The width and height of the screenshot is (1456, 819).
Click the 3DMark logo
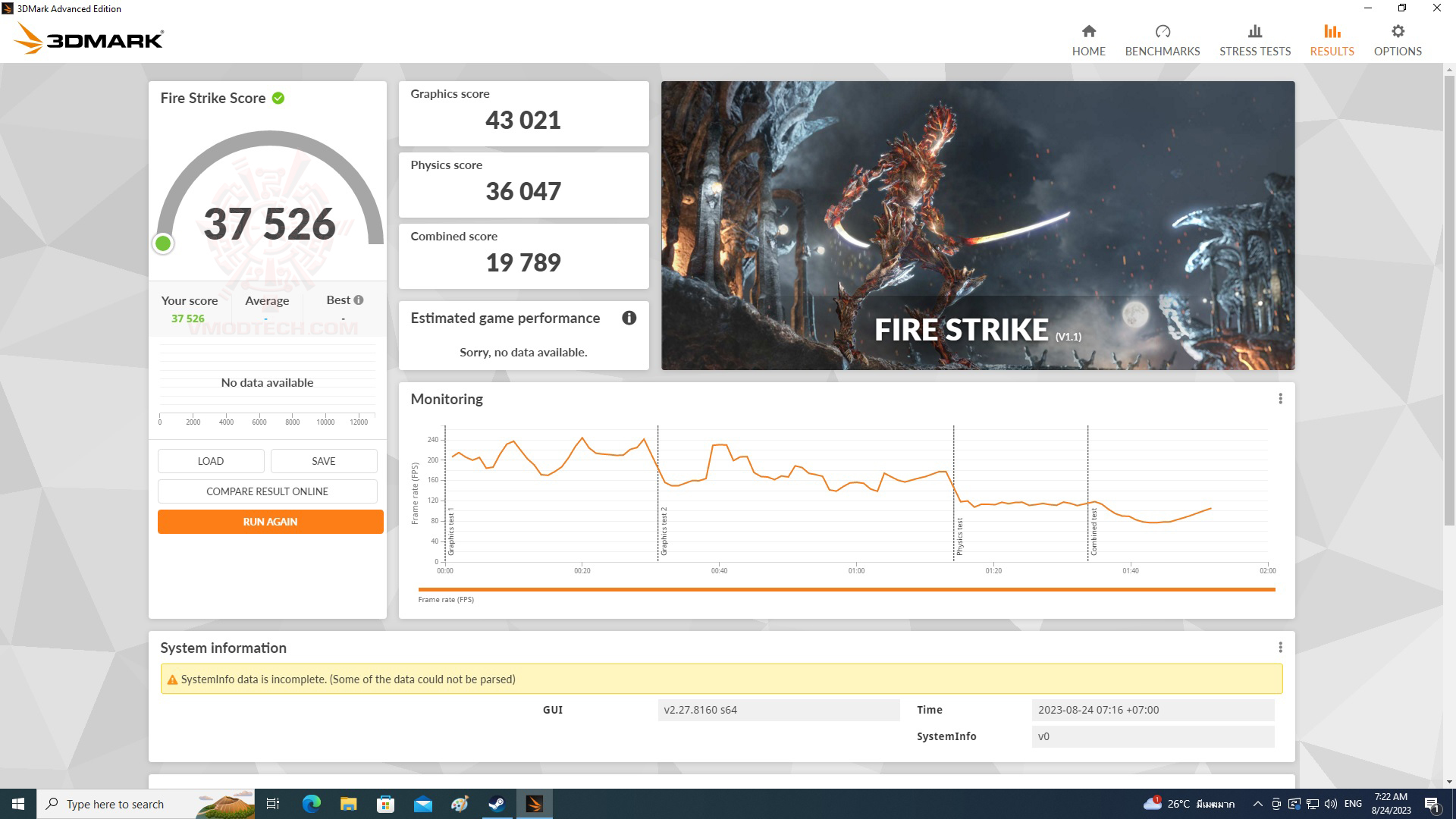pyautogui.click(x=87, y=39)
